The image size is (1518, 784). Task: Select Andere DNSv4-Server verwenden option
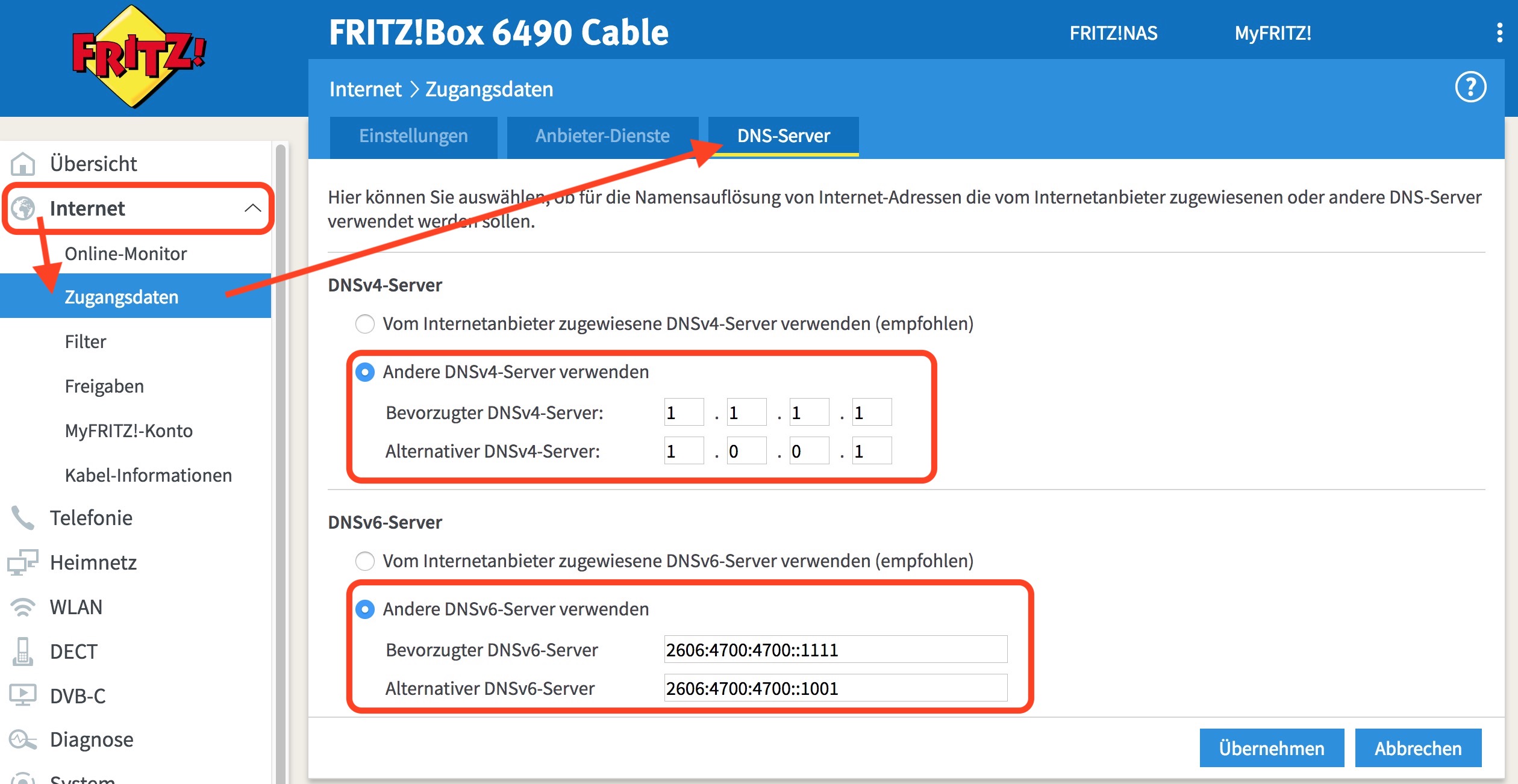pyautogui.click(x=364, y=372)
